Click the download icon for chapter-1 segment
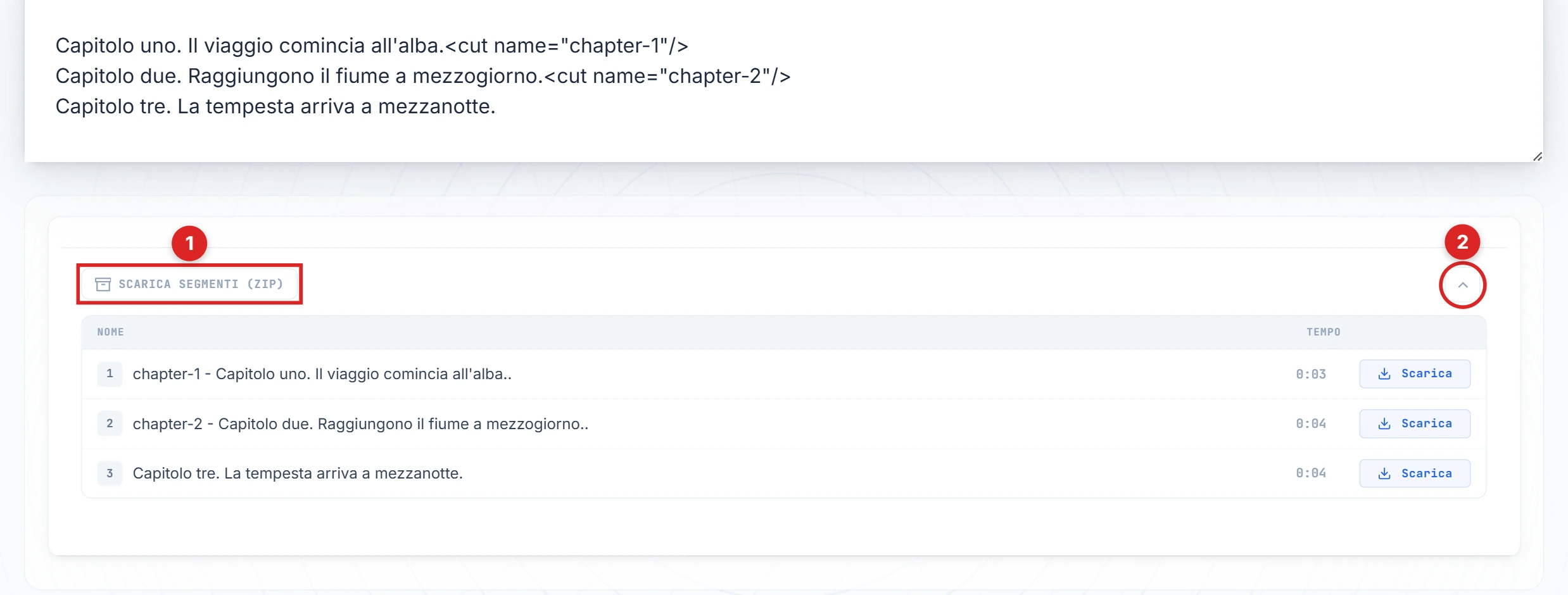 1384,374
